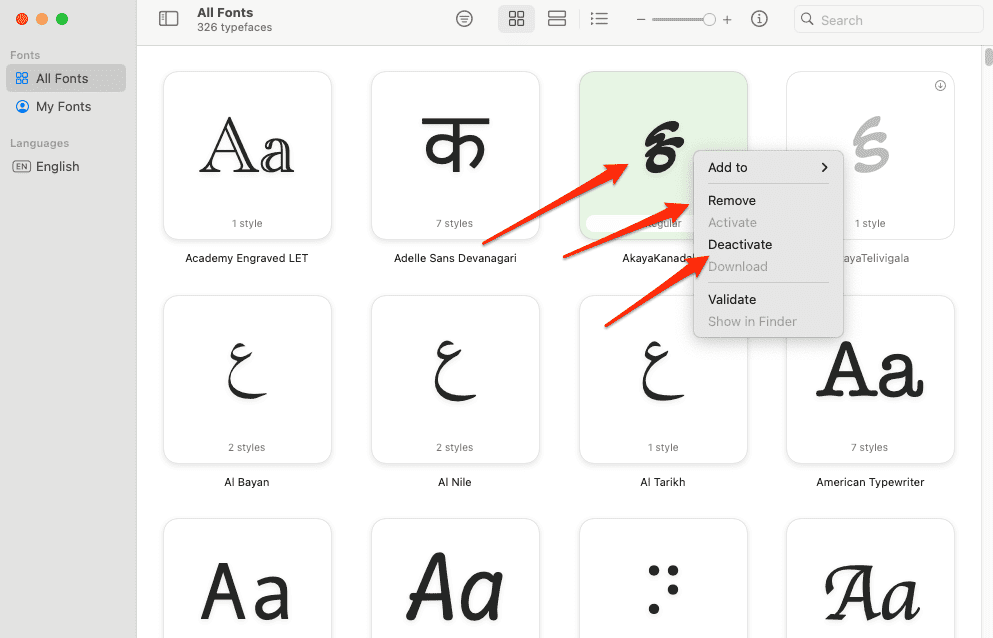The width and height of the screenshot is (993, 638).
Task: Choose Deactivate from the context menu
Action: click(740, 245)
